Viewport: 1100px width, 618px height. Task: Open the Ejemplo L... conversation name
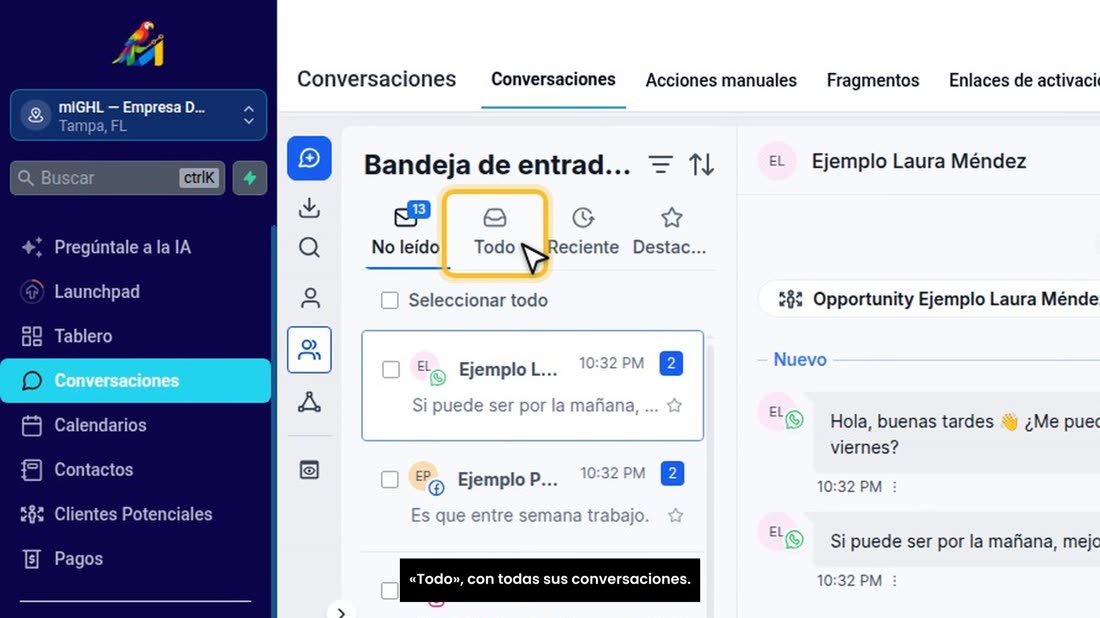508,370
